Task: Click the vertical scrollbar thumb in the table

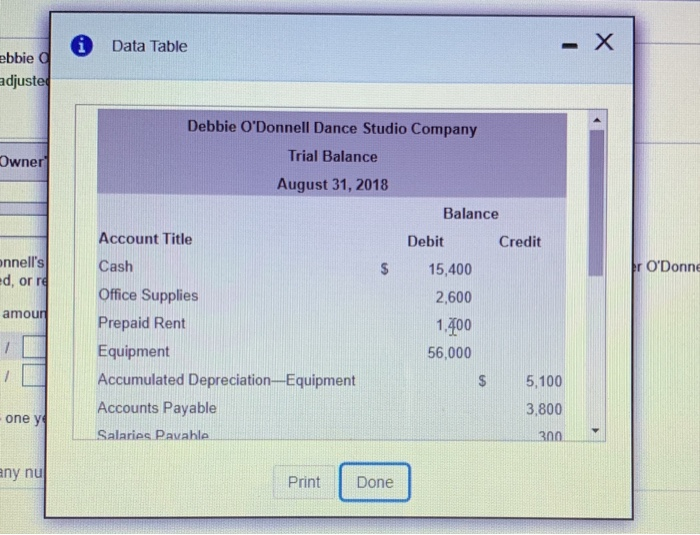Action: pos(596,203)
